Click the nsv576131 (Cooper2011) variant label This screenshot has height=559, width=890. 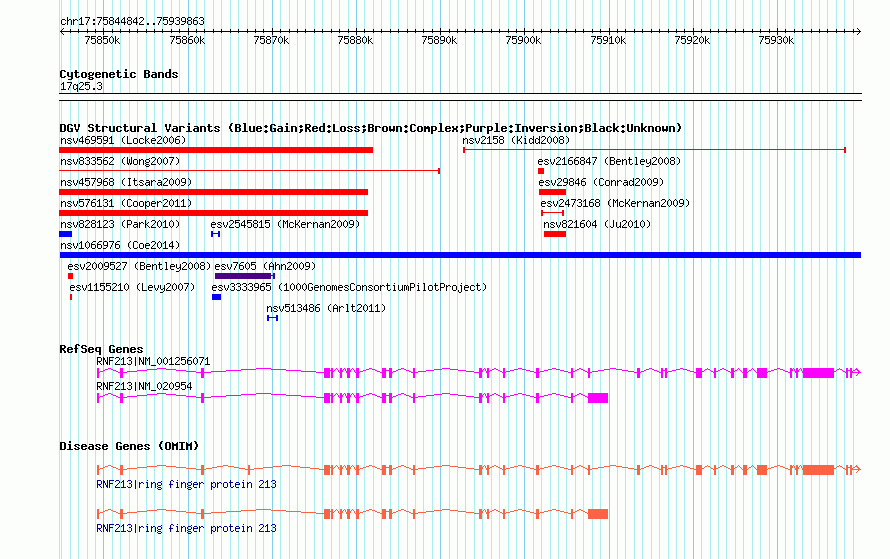tap(126, 203)
